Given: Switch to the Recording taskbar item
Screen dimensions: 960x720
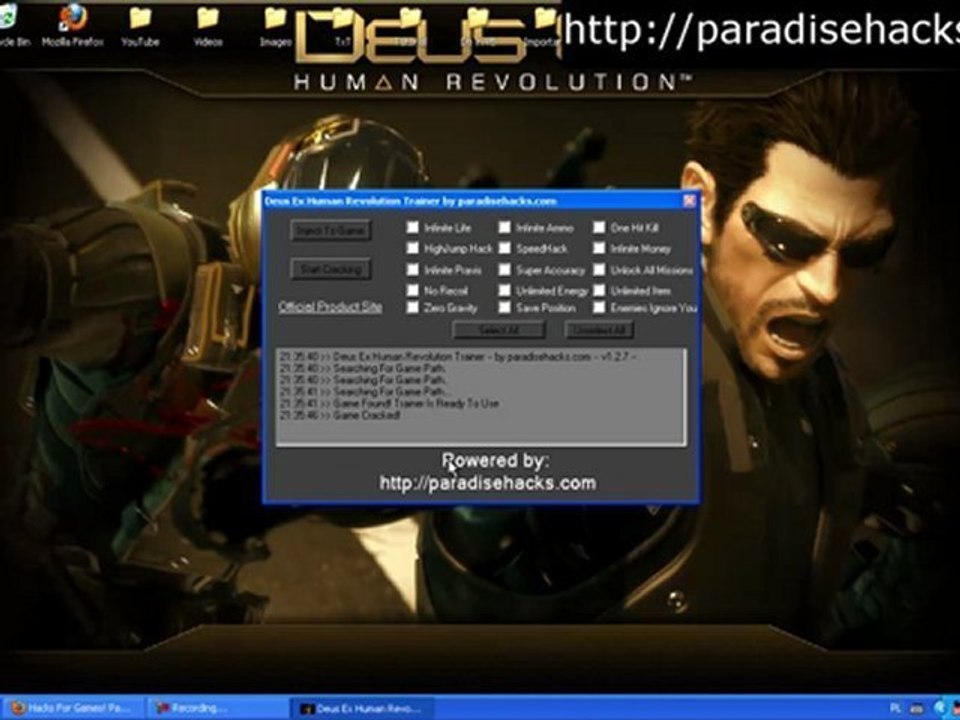Looking at the screenshot, I should 217,708.
